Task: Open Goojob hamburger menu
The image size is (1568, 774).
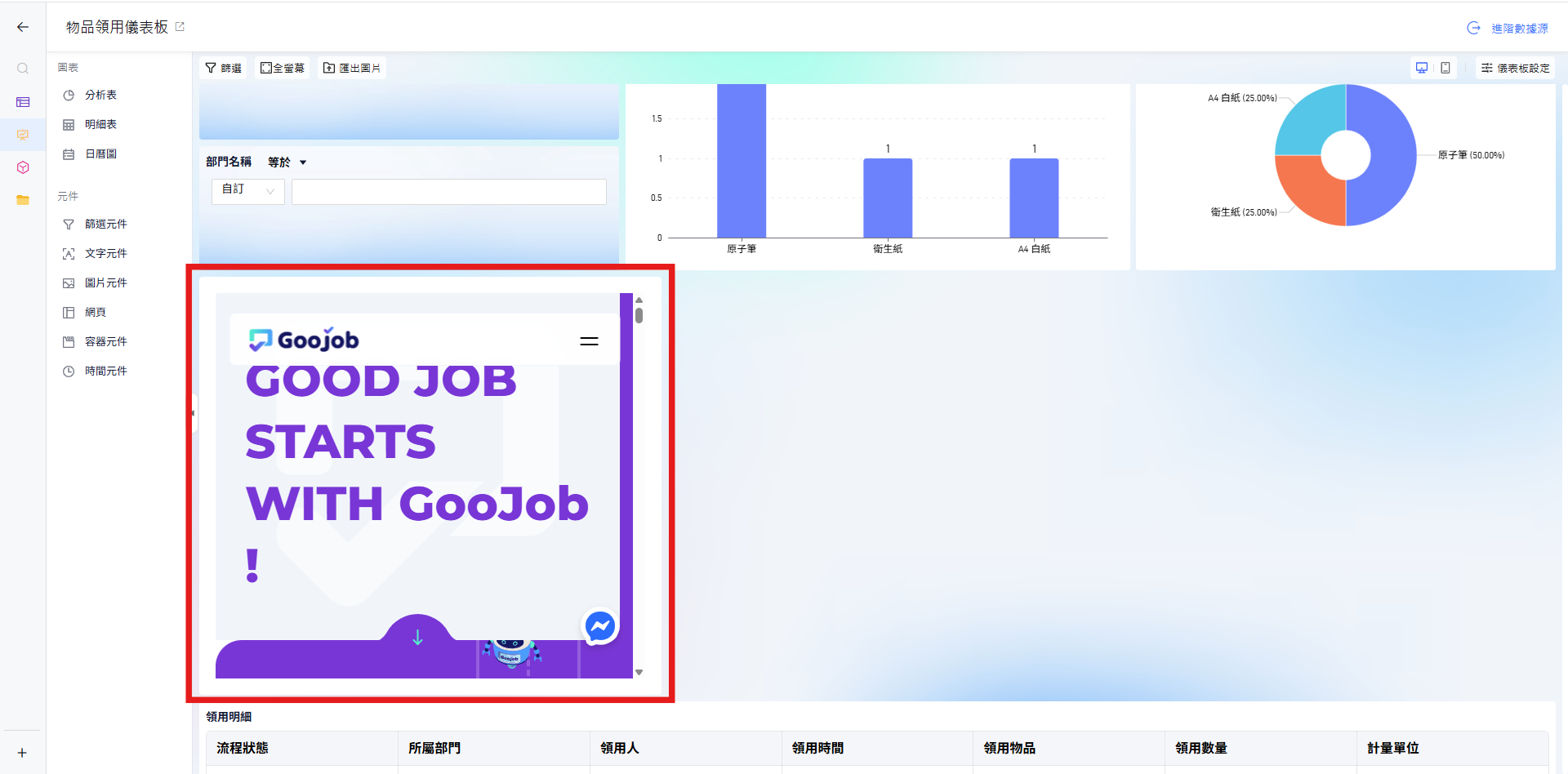Action: point(589,340)
